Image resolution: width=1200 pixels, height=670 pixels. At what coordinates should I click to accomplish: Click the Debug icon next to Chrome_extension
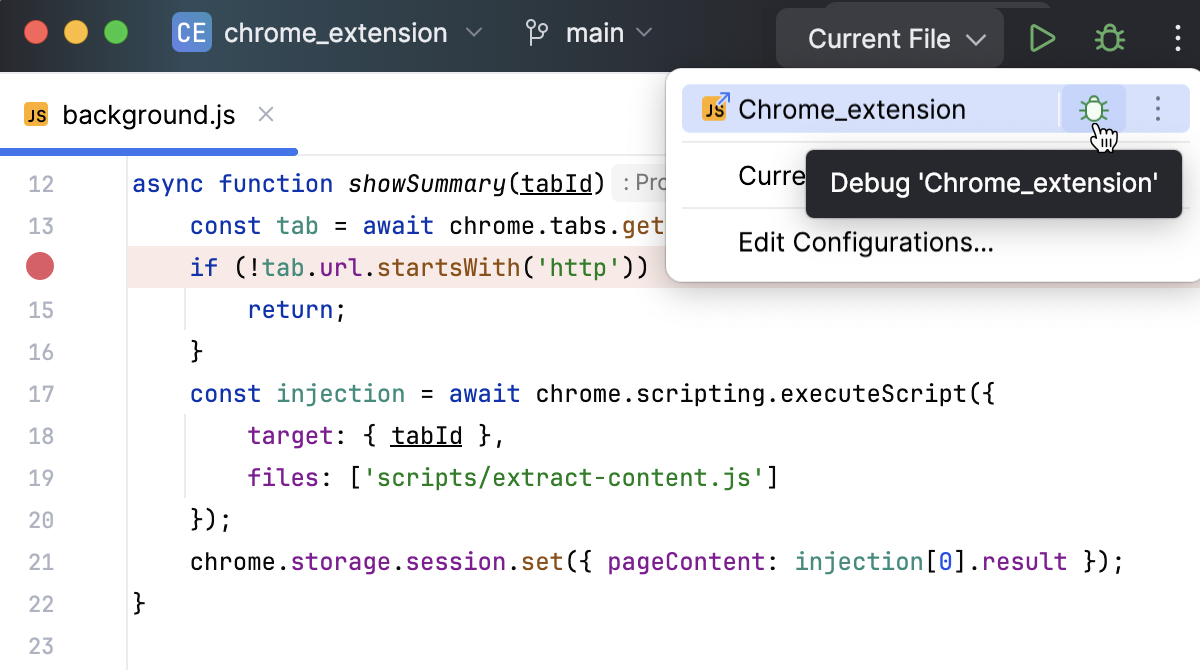click(1095, 108)
